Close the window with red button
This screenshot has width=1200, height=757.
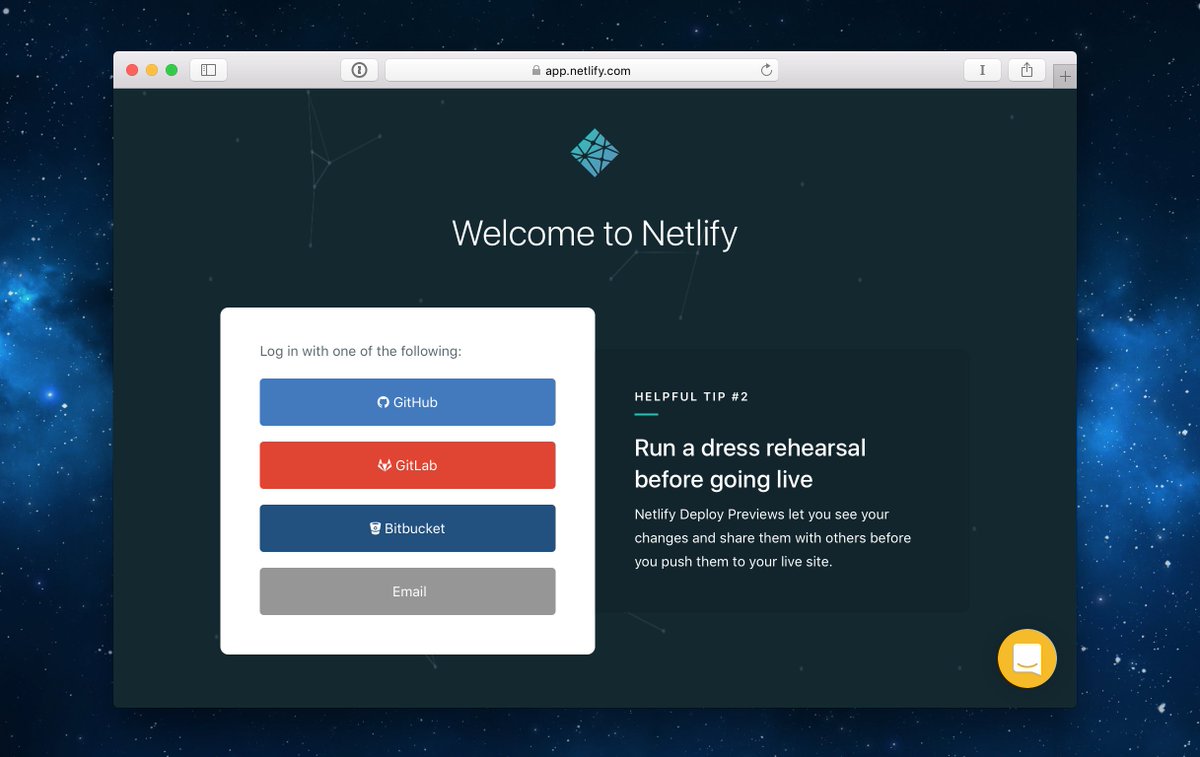pos(132,70)
